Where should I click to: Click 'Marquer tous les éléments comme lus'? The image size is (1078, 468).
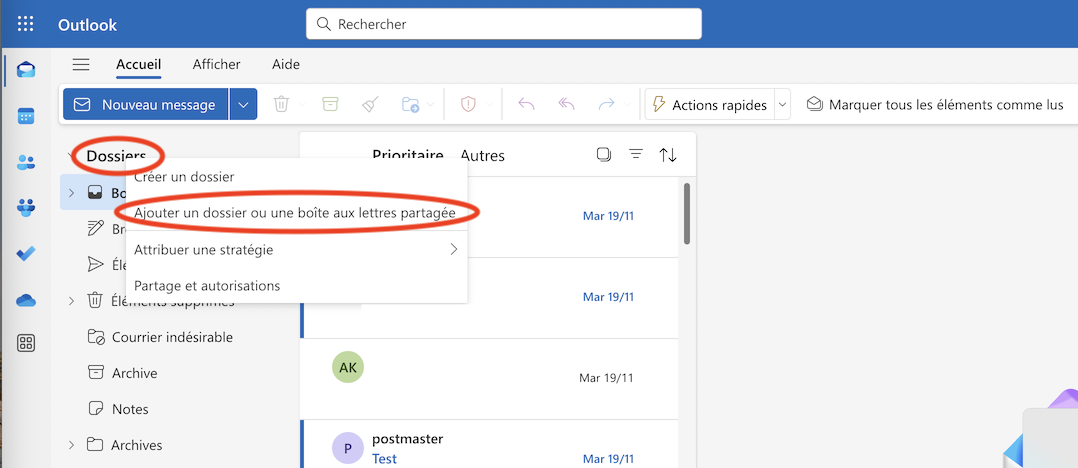(934, 105)
